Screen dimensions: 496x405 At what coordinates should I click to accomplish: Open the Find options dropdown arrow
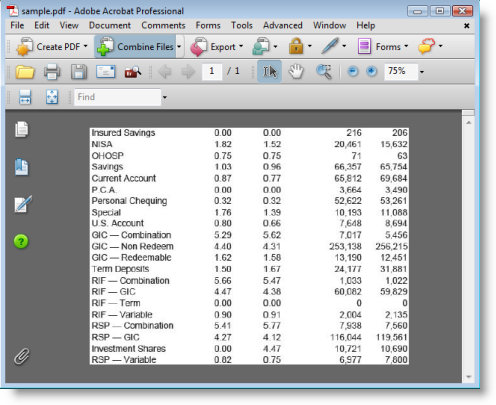(x=165, y=97)
